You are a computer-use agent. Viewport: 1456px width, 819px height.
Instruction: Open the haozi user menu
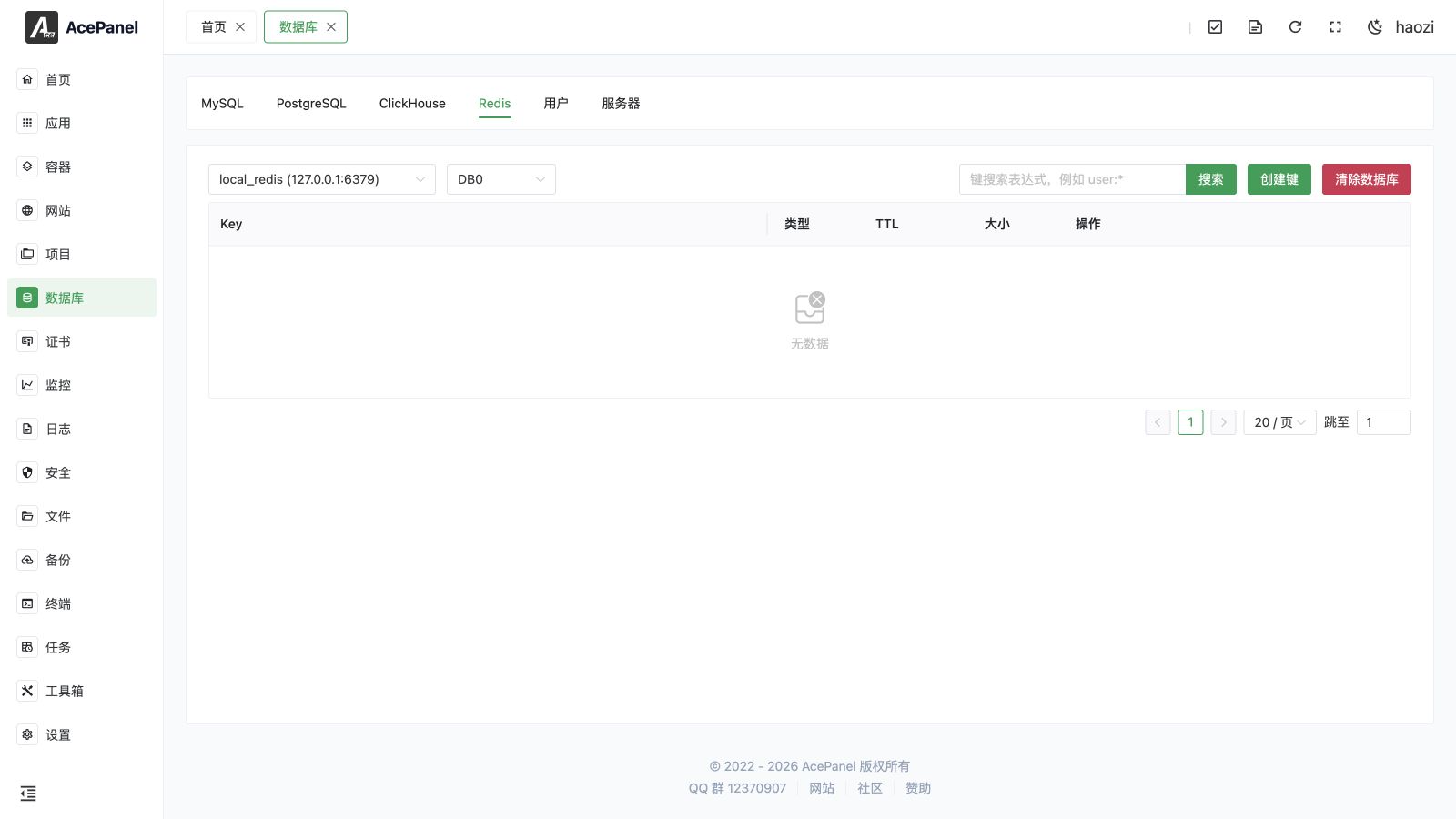(1414, 27)
